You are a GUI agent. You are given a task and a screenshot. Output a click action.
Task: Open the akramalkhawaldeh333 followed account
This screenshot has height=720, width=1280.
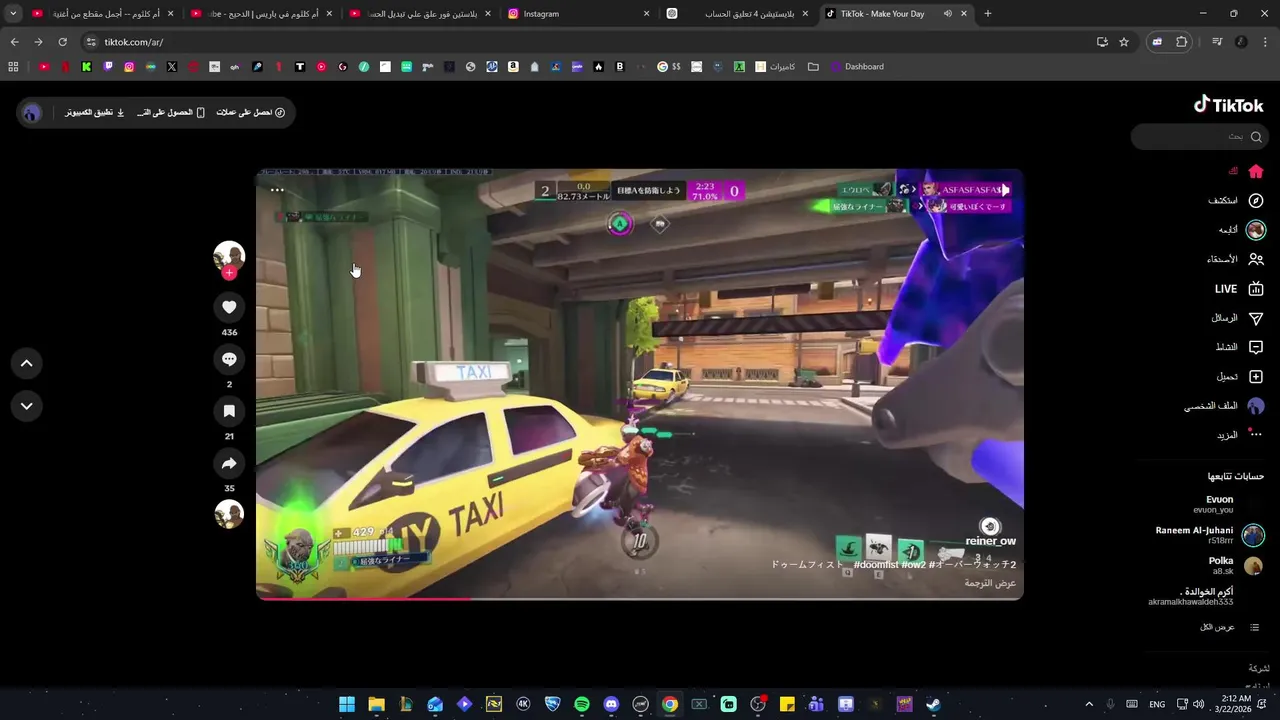pyautogui.click(x=1191, y=596)
